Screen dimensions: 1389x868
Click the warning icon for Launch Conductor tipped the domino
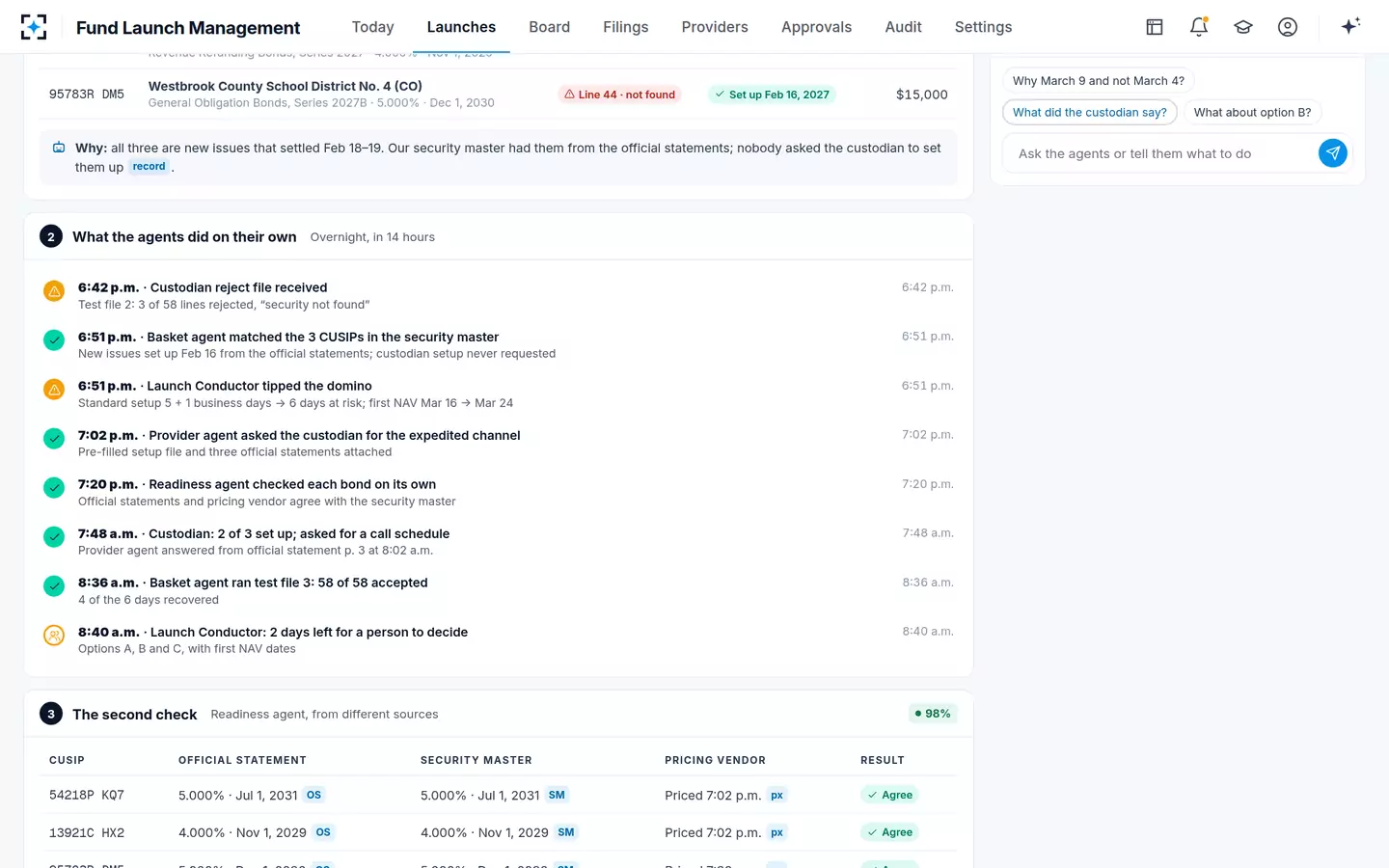[54, 389]
